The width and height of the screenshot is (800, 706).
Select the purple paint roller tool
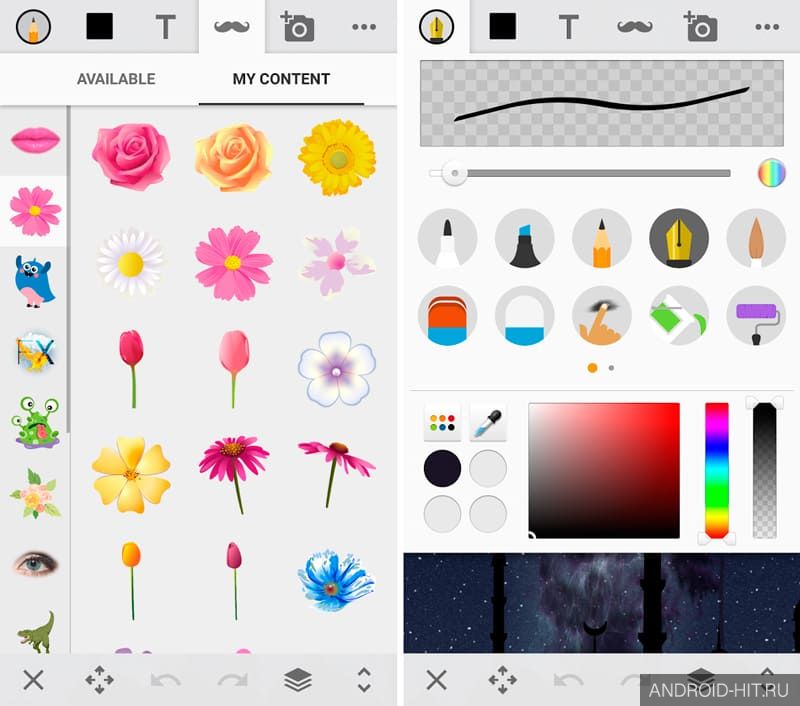click(756, 315)
